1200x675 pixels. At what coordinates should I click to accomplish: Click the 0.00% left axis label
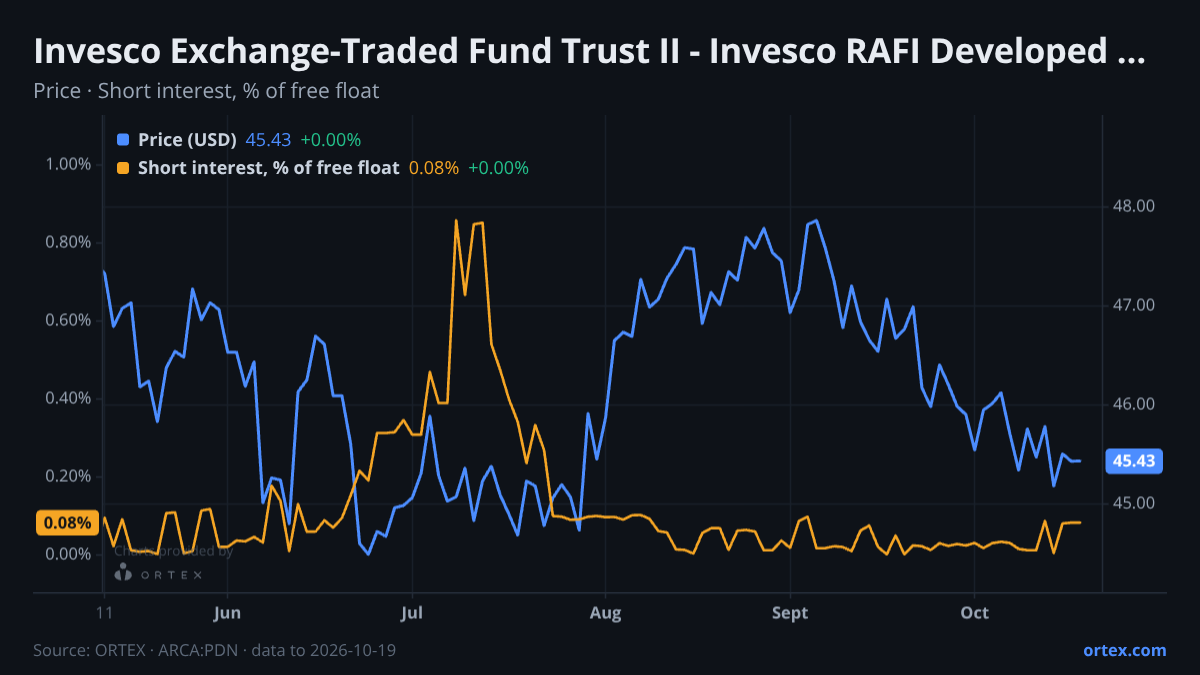pyautogui.click(x=69, y=554)
